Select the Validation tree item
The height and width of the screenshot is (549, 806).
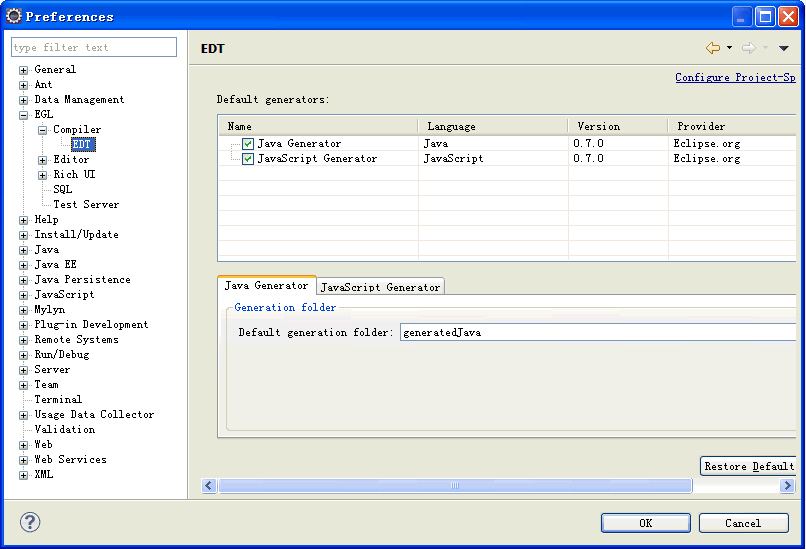pyautogui.click(x=65, y=429)
